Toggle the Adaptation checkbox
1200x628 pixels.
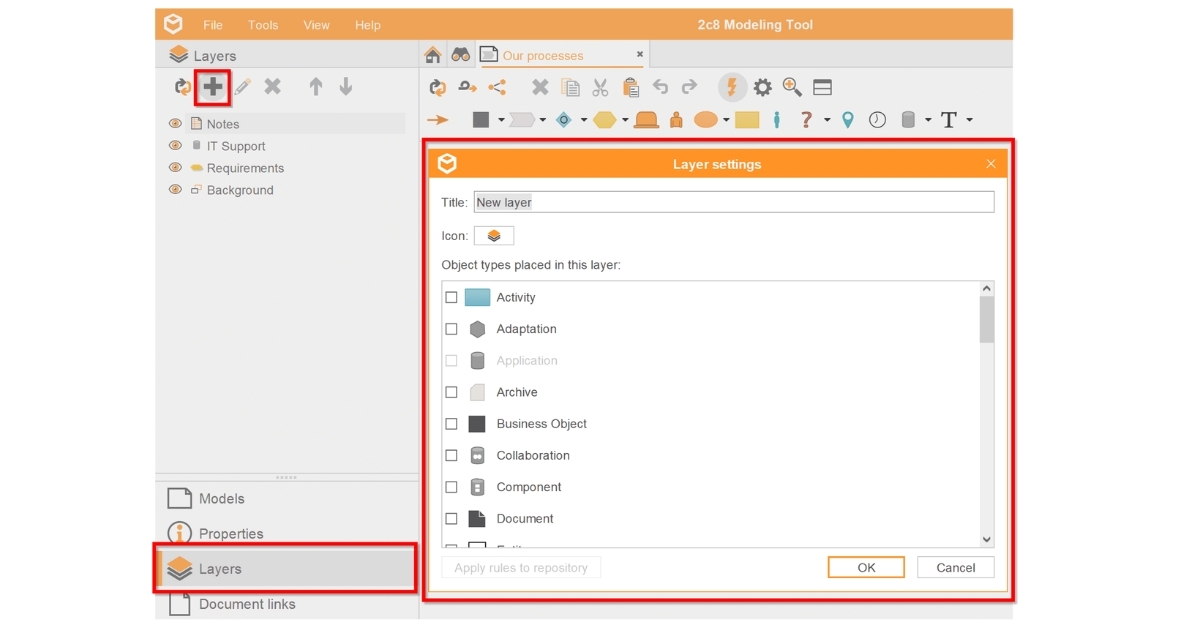point(451,329)
